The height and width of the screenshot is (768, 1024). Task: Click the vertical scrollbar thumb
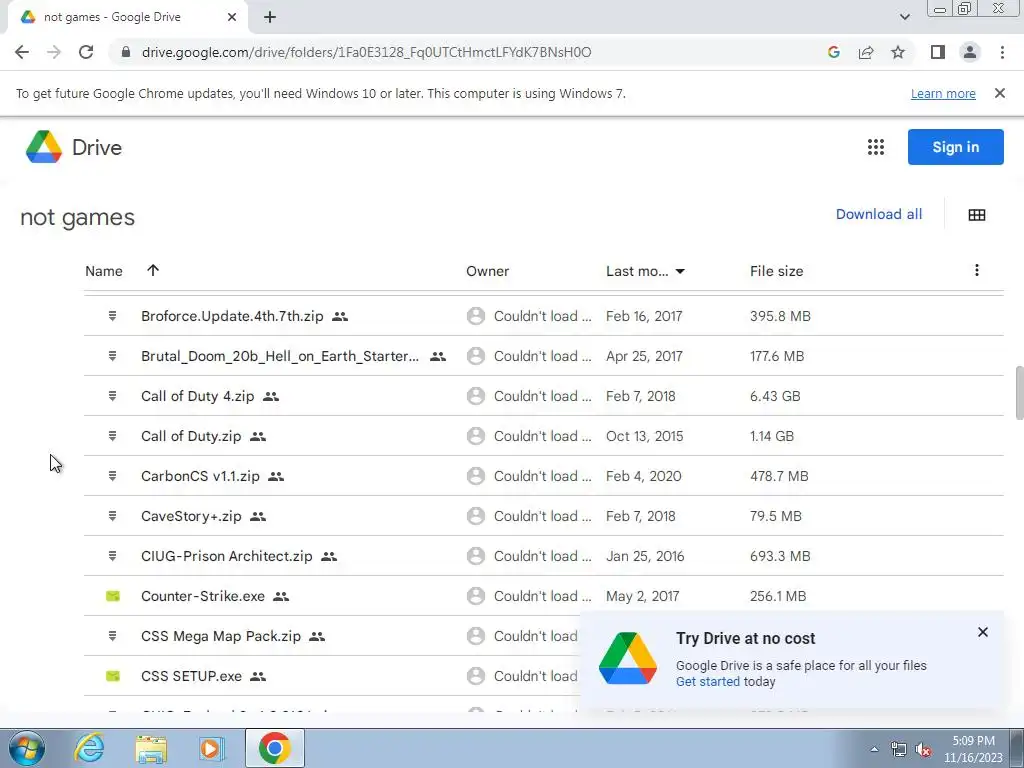(x=1019, y=393)
